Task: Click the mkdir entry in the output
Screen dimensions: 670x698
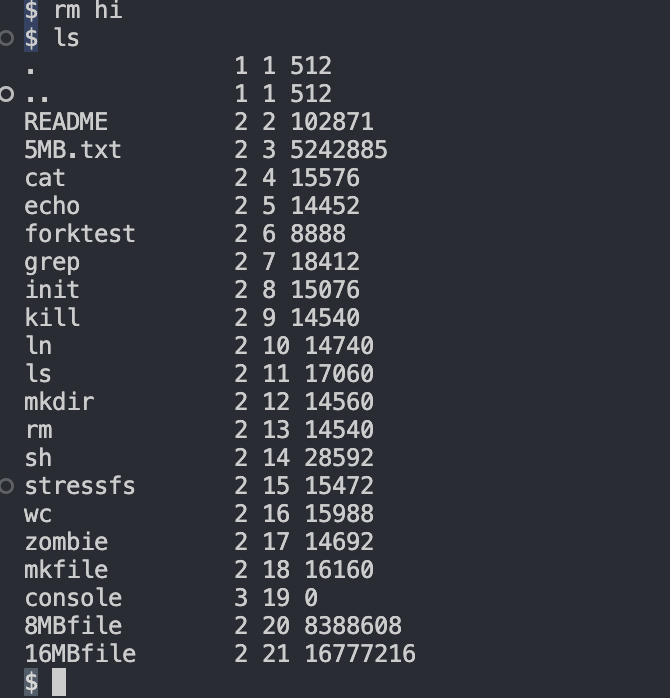Action: (59, 402)
